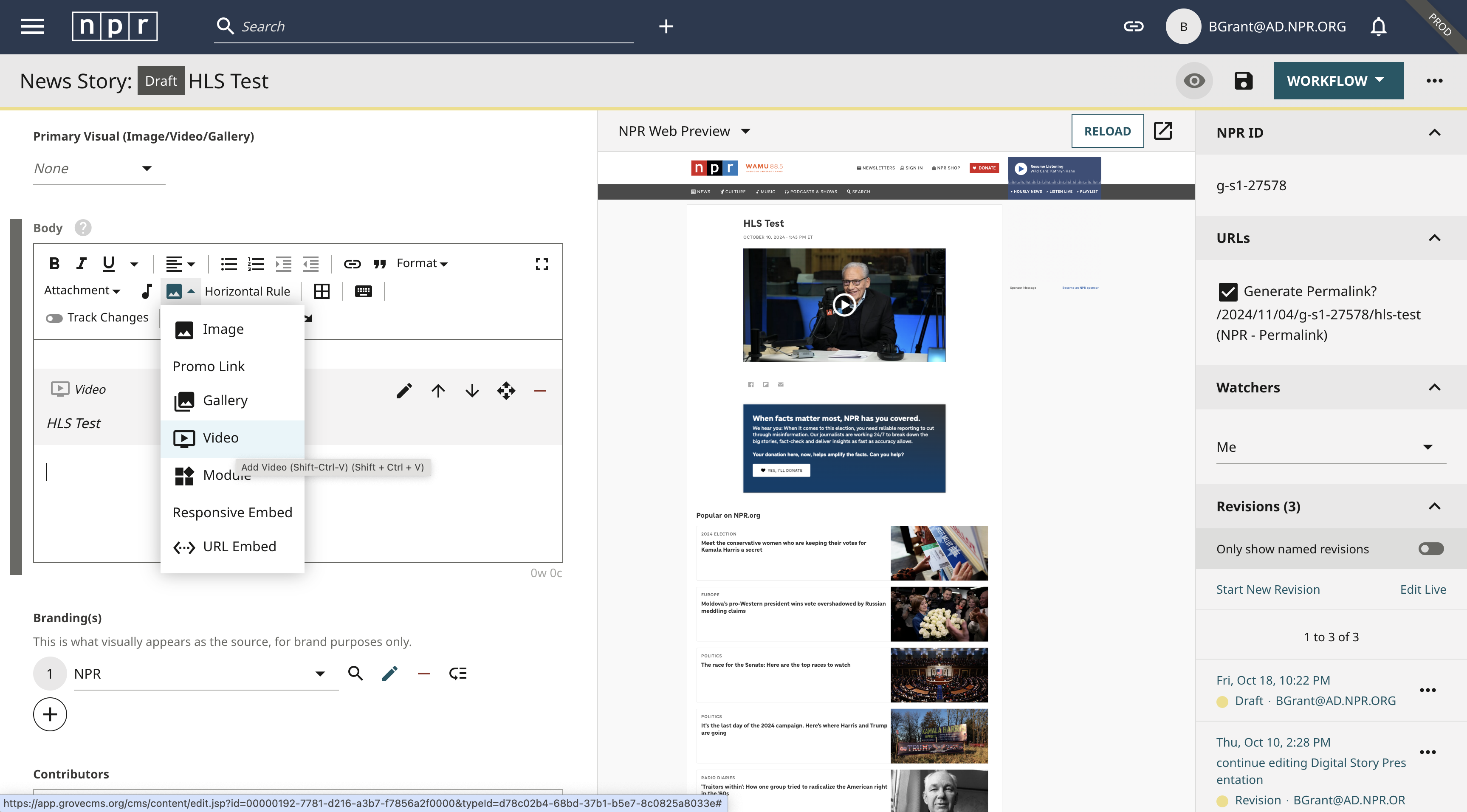Edit the Video enhancement with pencil
The height and width of the screenshot is (812, 1467).
click(404, 391)
